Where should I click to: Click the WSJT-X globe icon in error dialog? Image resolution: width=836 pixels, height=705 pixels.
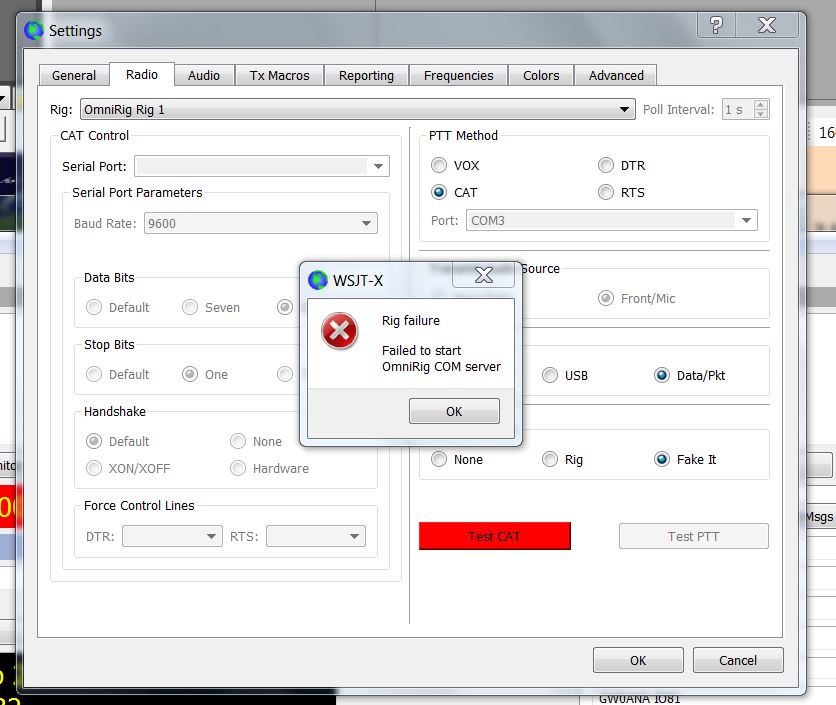click(x=318, y=279)
